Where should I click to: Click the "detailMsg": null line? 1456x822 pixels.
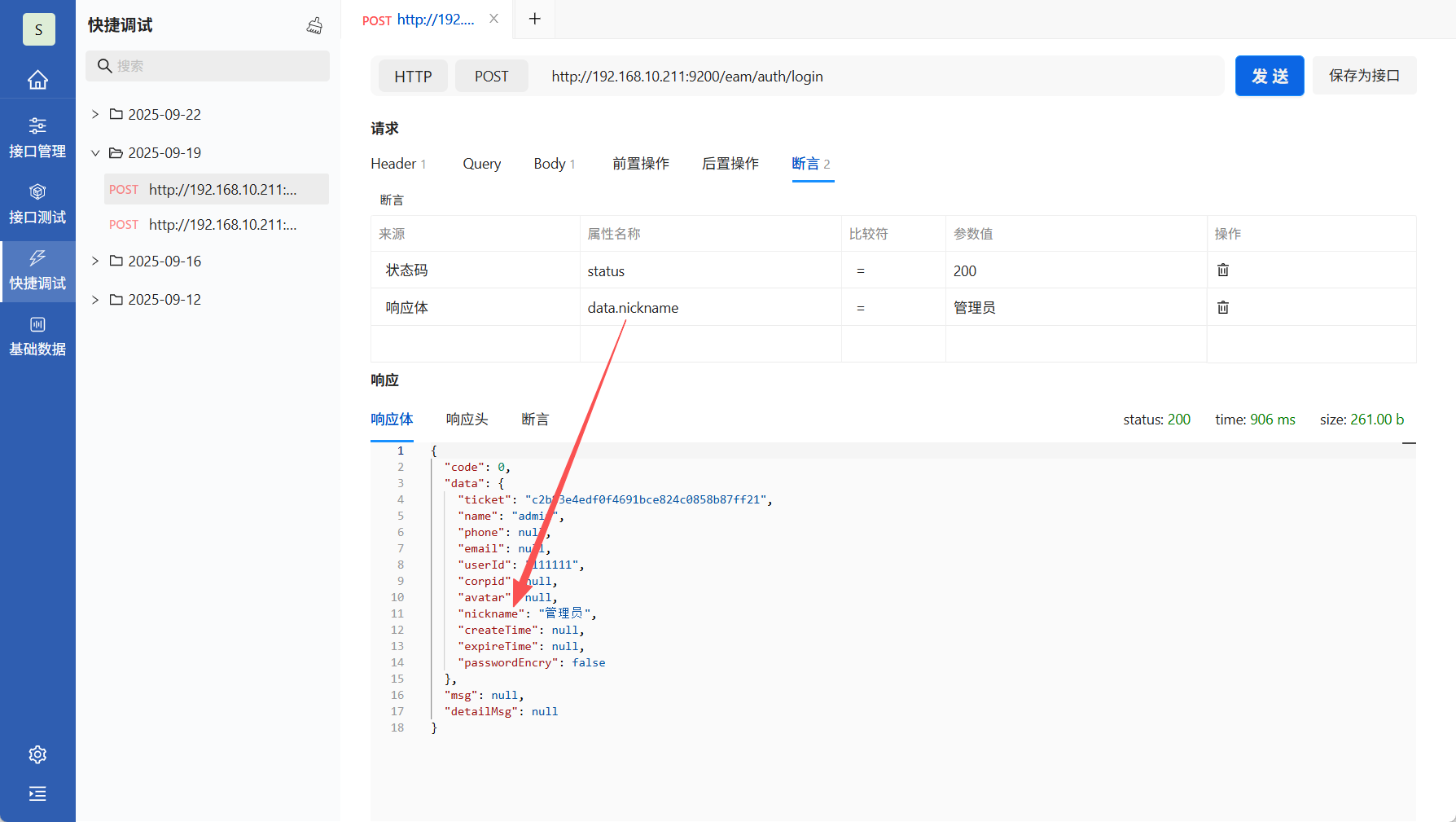(x=502, y=711)
